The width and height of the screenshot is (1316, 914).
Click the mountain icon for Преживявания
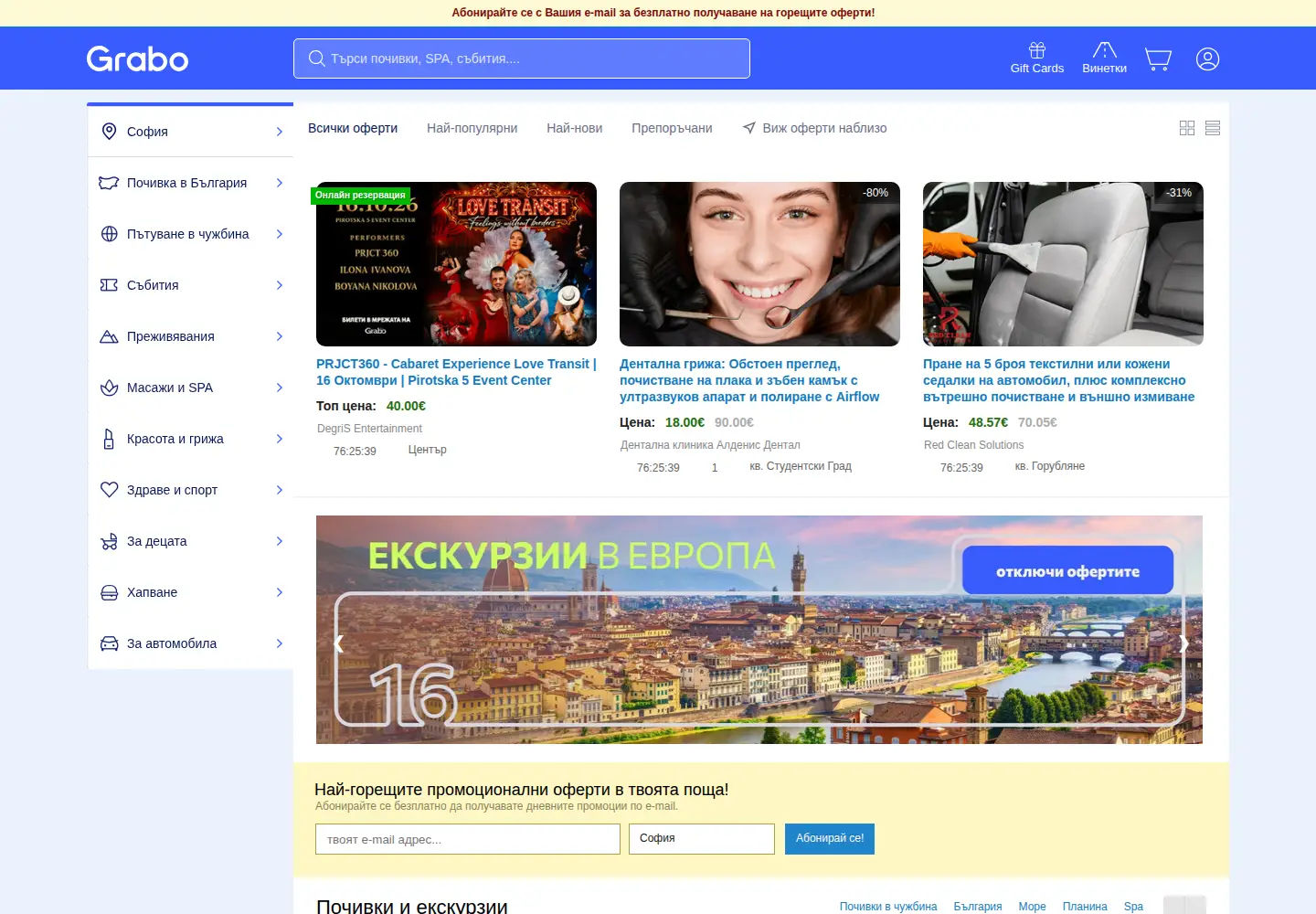point(109,336)
